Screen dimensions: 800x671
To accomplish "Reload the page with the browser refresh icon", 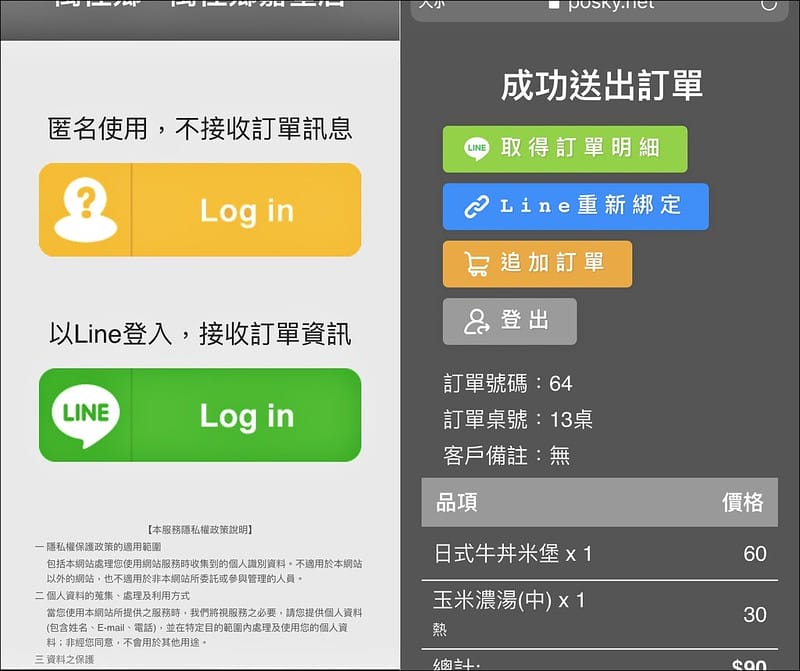I will point(768,5).
